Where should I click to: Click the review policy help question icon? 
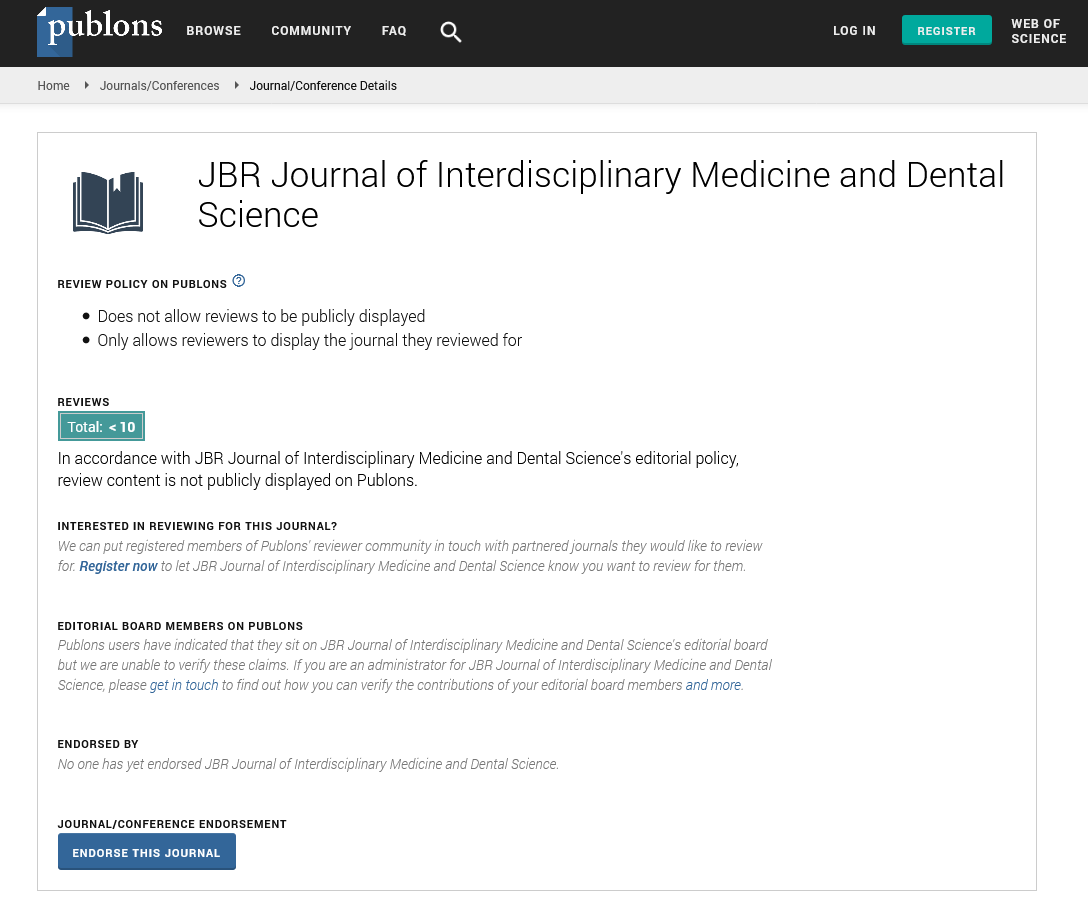click(x=239, y=281)
